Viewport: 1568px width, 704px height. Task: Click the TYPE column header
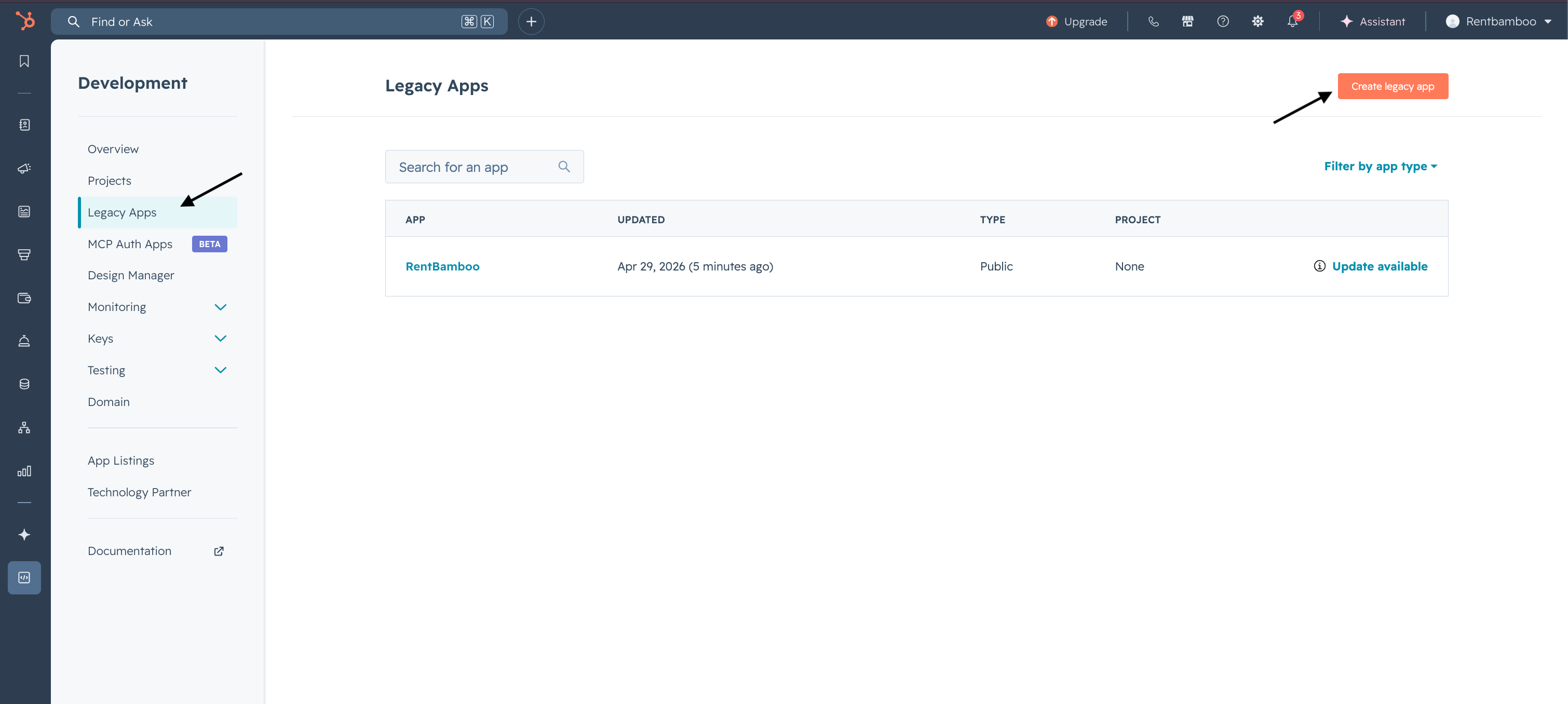tap(993, 220)
